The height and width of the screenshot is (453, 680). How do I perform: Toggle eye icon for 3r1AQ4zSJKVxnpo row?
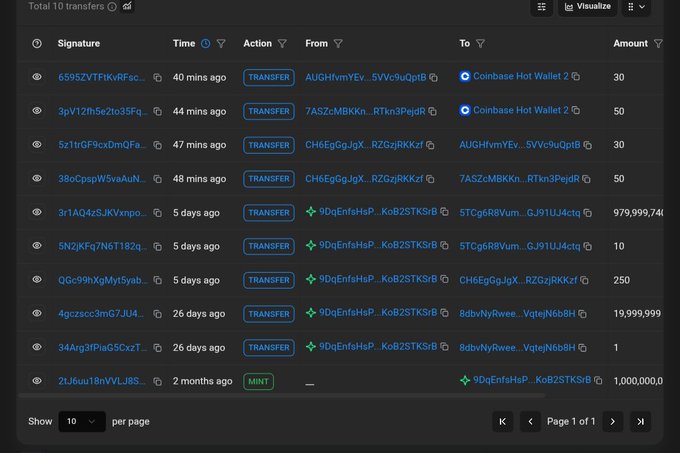click(x=37, y=212)
